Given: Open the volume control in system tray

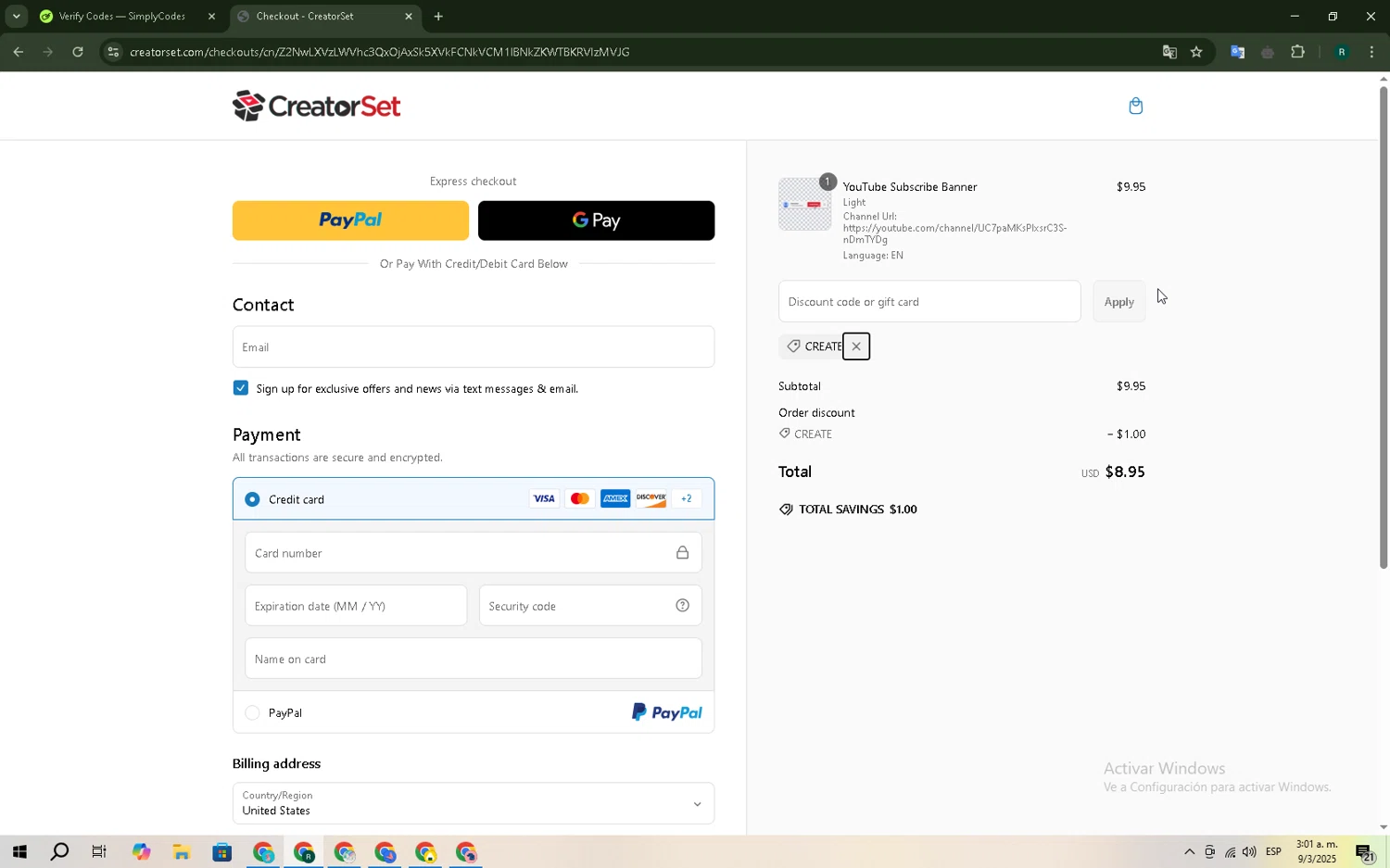Looking at the screenshot, I should pyautogui.click(x=1250, y=852).
